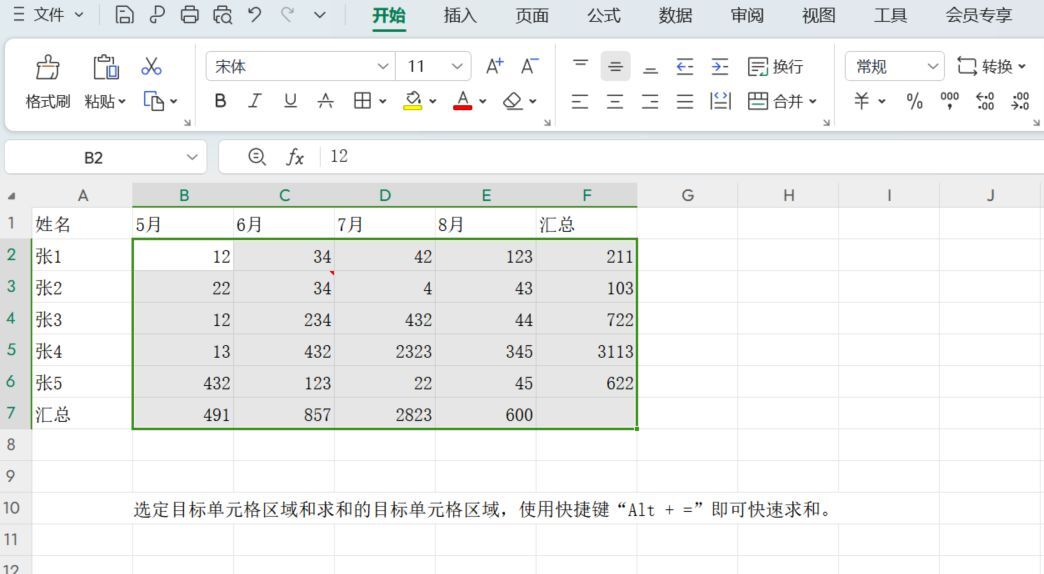Apply thousands separator 000 format
This screenshot has width=1044, height=574.
949,101
